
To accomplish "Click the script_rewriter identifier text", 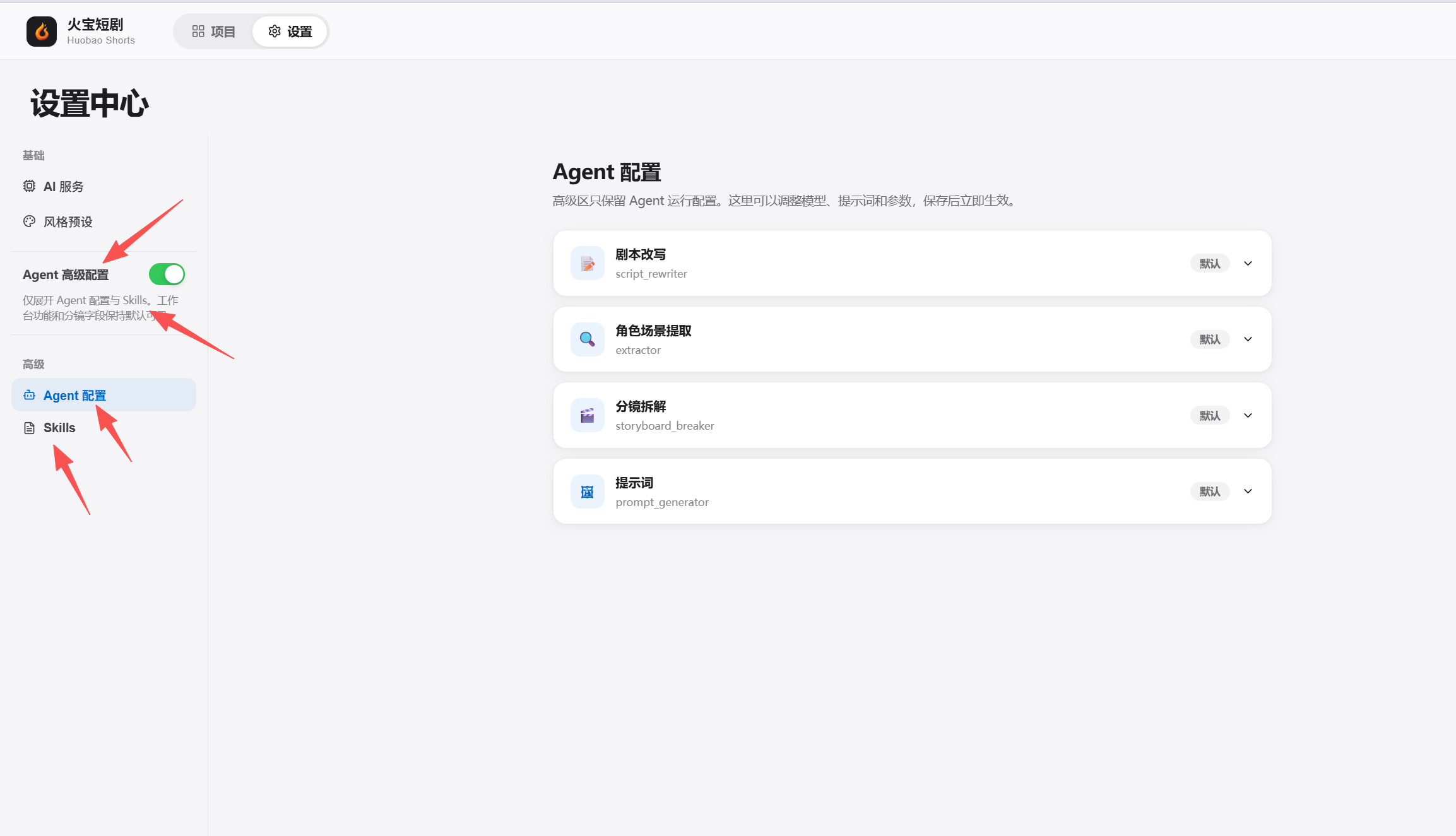I will [651, 274].
